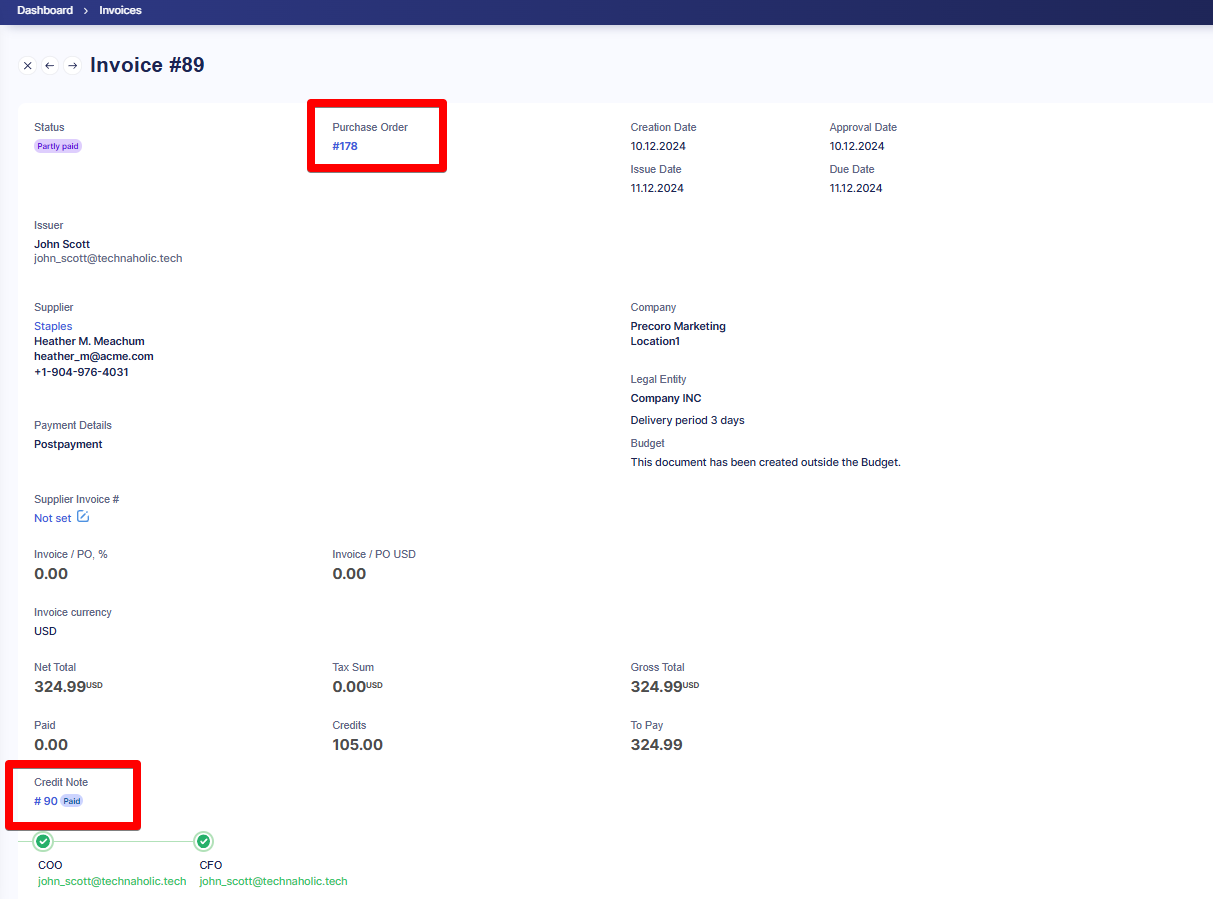Click the Postpayment payment details value
Image resolution: width=1213 pixels, height=899 pixels.
coord(68,444)
